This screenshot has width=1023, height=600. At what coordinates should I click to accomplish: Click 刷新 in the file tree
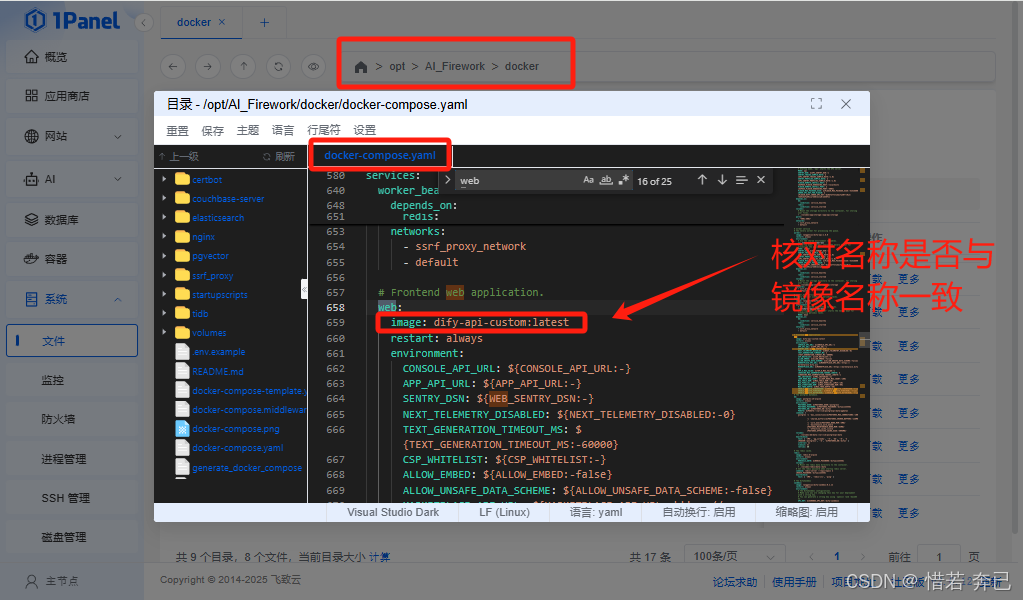279,157
